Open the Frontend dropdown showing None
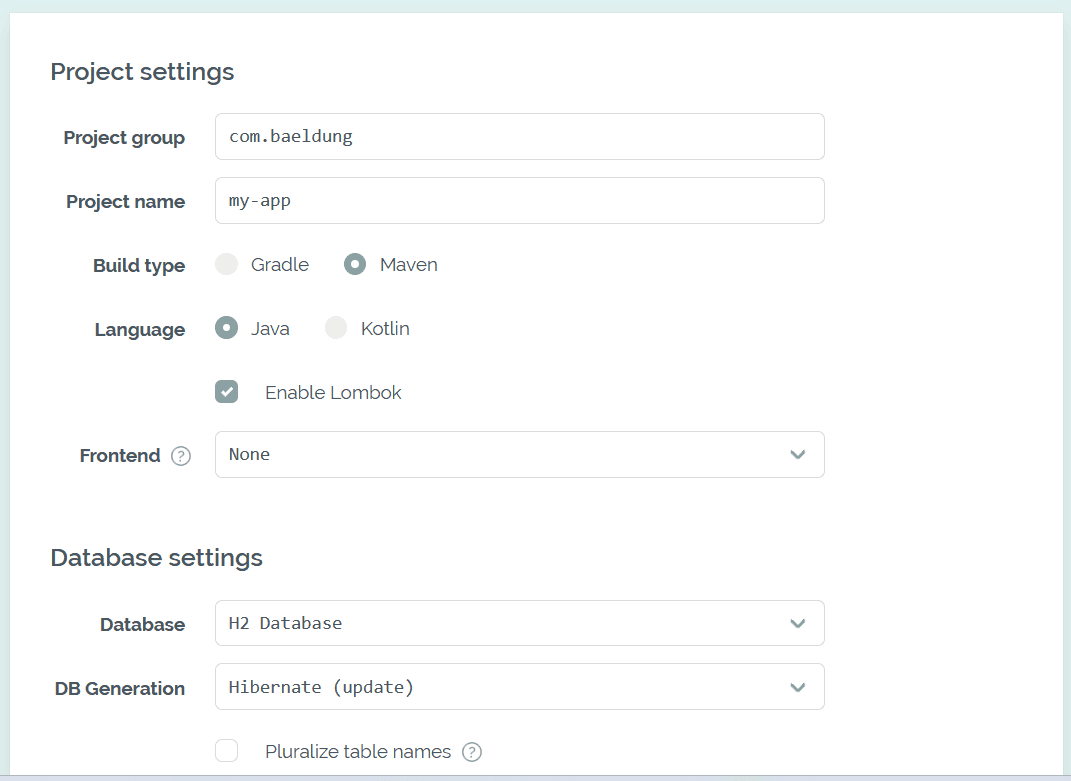The image size is (1071, 781). pyautogui.click(x=520, y=454)
